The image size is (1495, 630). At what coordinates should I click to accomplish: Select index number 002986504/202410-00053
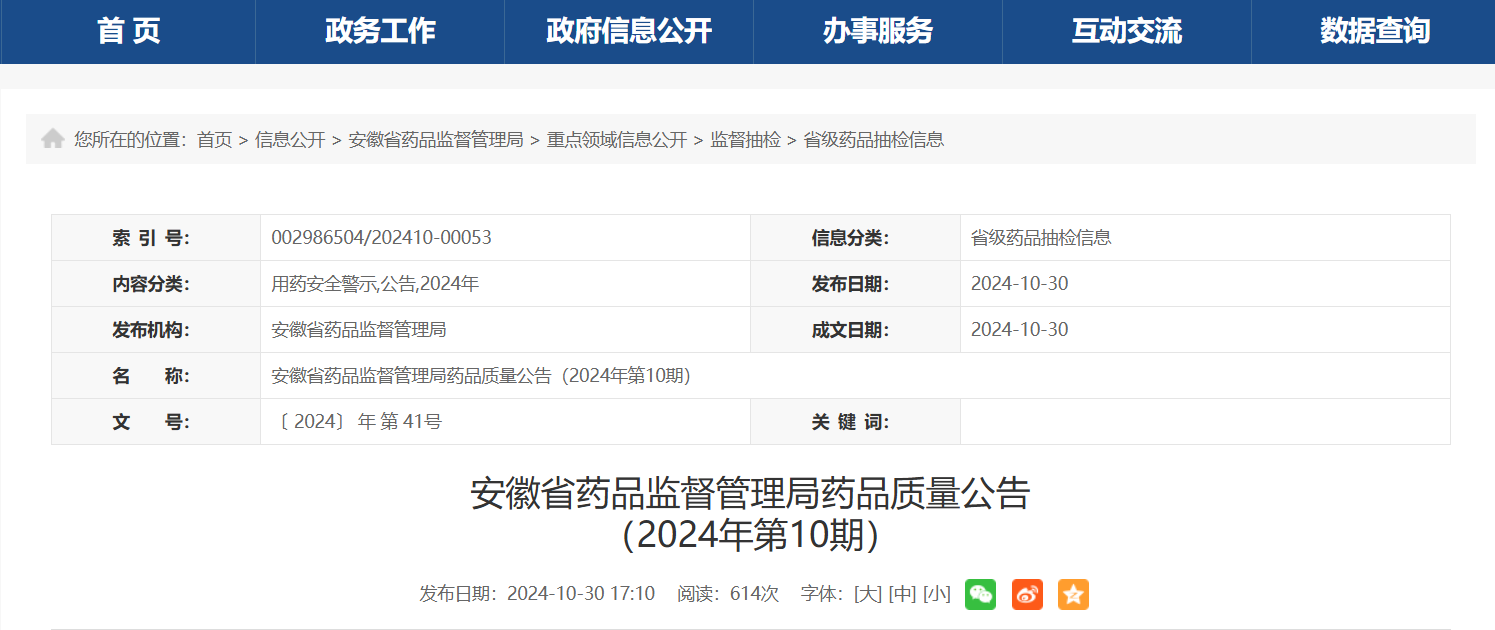[x=381, y=238]
